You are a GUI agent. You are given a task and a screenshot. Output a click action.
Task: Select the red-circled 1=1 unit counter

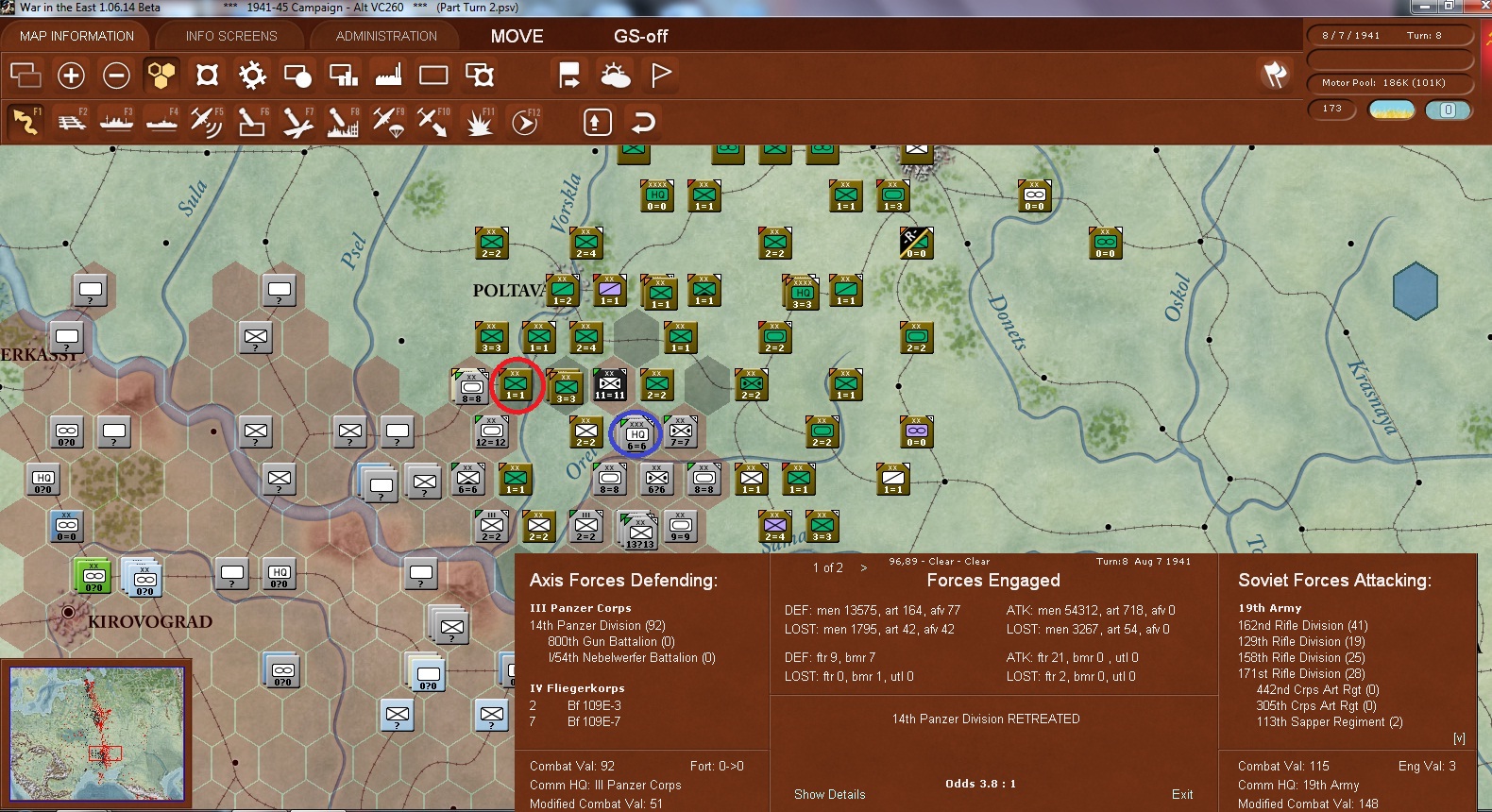point(516,384)
